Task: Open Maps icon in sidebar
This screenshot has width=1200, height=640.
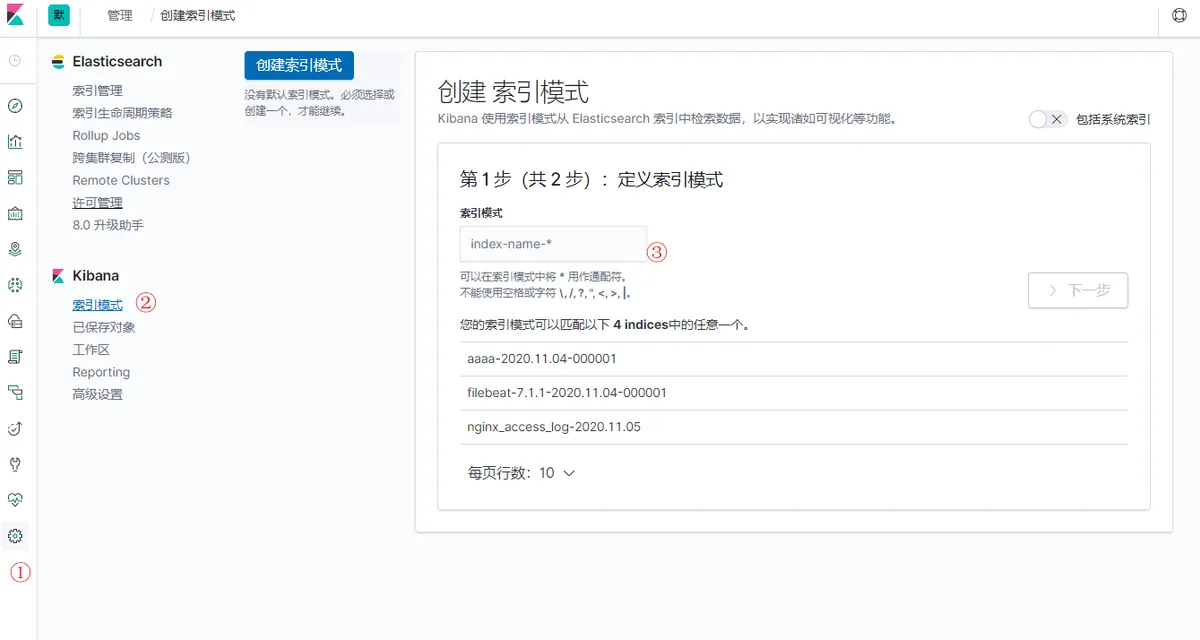Action: [15, 249]
